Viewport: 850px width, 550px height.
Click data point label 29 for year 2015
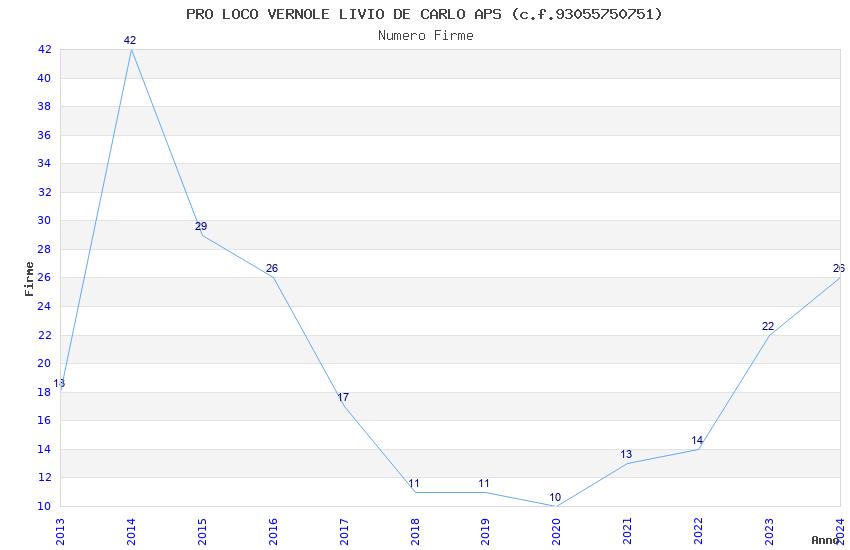tap(201, 226)
